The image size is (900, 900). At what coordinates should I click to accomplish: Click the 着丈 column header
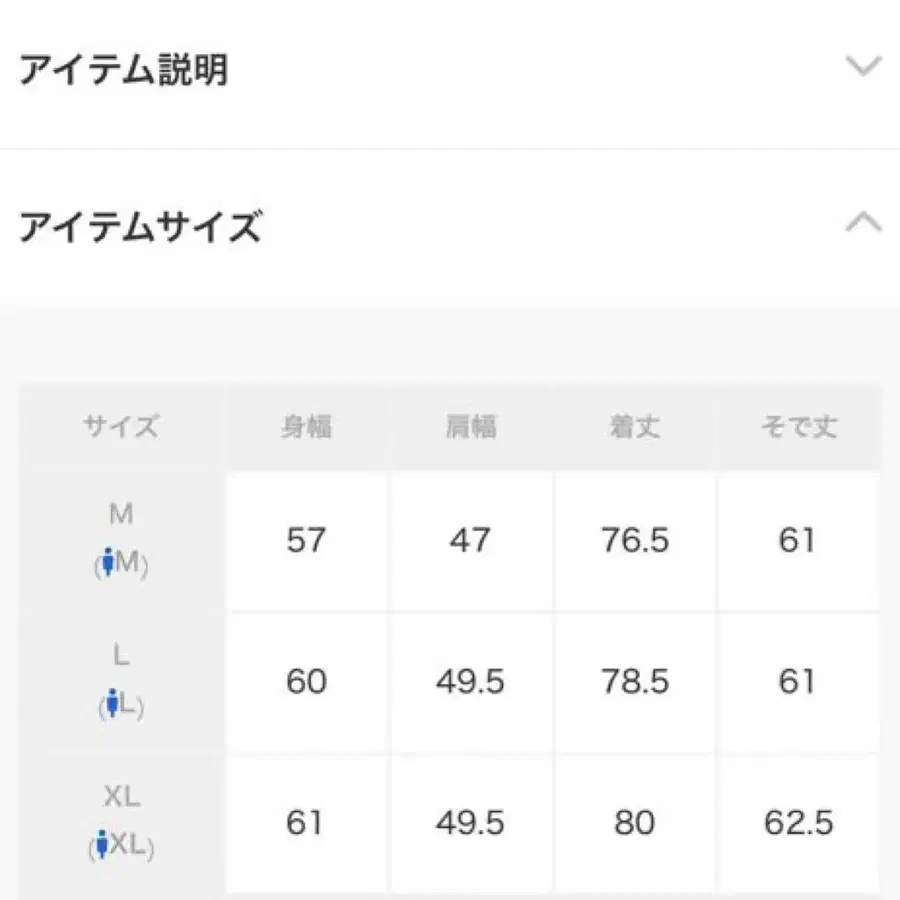pos(634,427)
